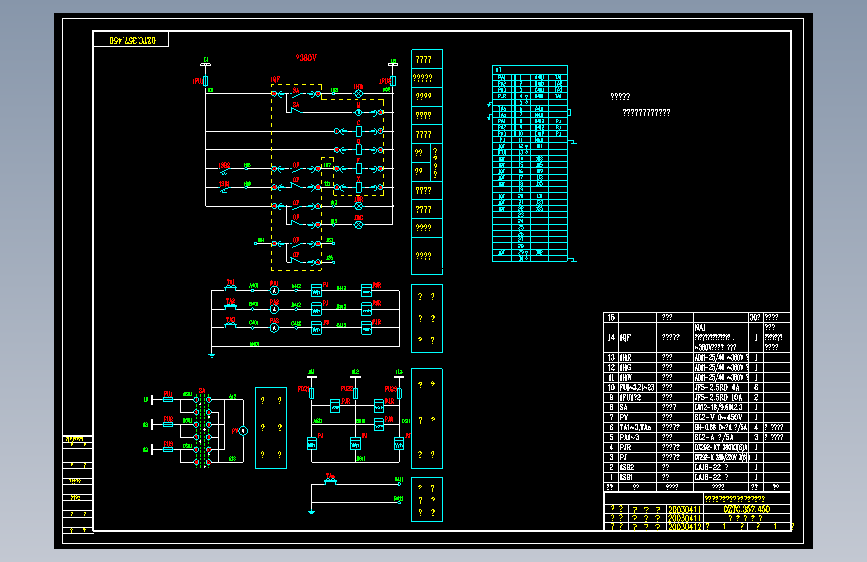The width and height of the screenshot is (867, 562).
Task: Click the cyan terminal block table
Action: pyautogui.click(x=530, y=163)
